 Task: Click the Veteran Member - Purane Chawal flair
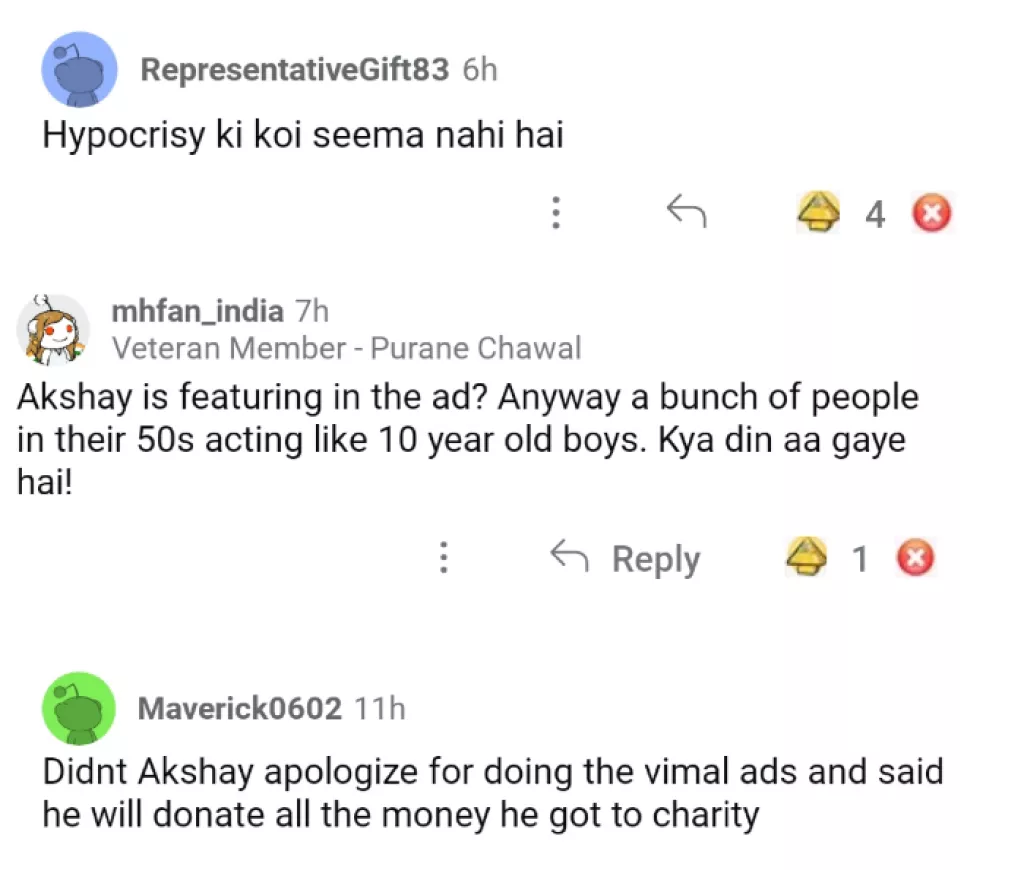point(348,348)
